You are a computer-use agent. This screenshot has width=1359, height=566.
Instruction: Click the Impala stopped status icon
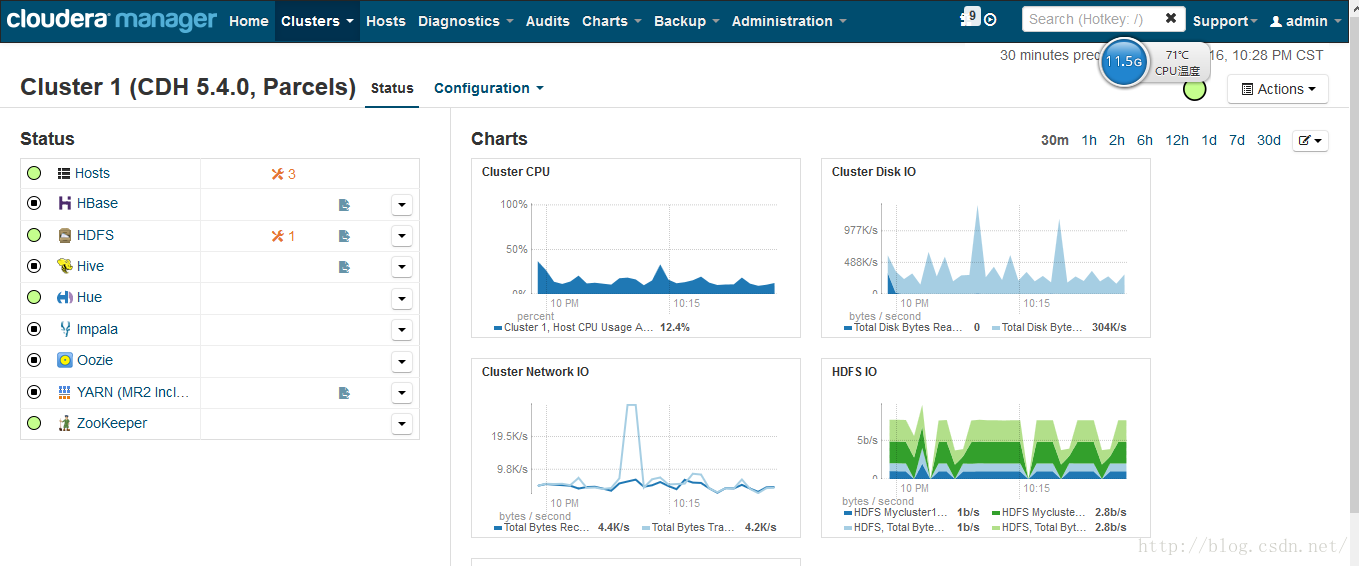pyautogui.click(x=34, y=329)
